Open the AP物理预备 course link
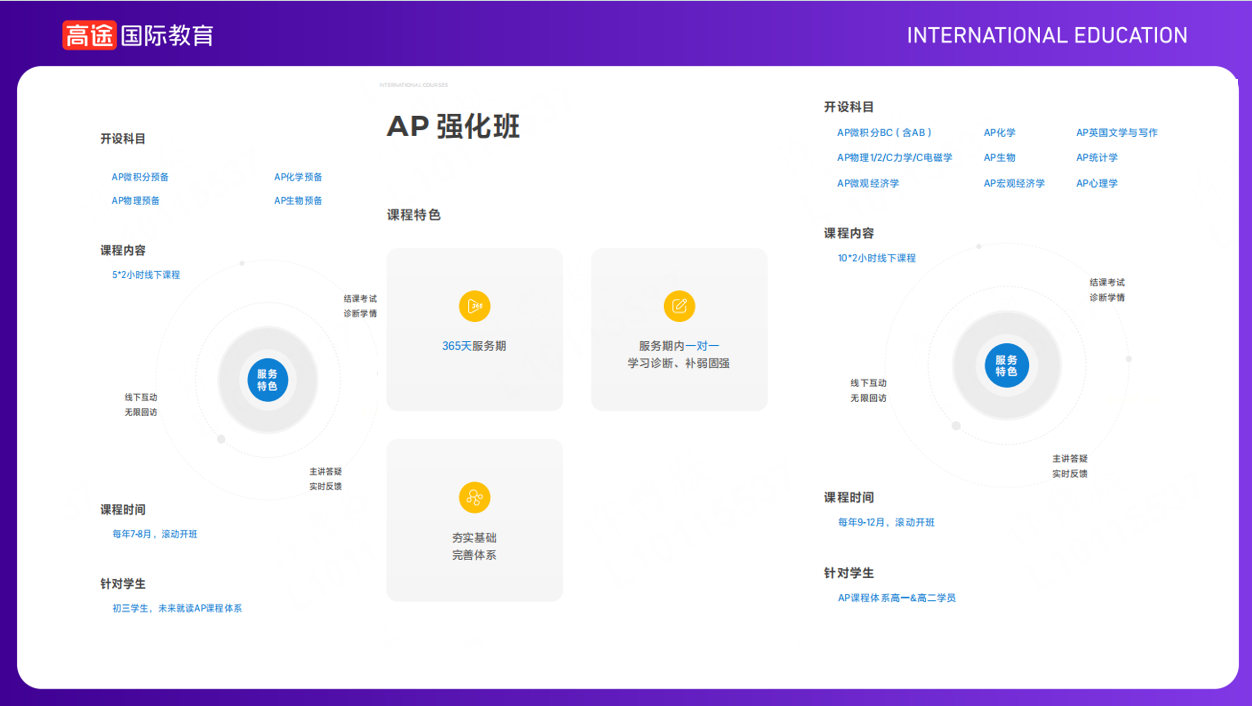This screenshot has height=706, width=1252. (x=135, y=201)
